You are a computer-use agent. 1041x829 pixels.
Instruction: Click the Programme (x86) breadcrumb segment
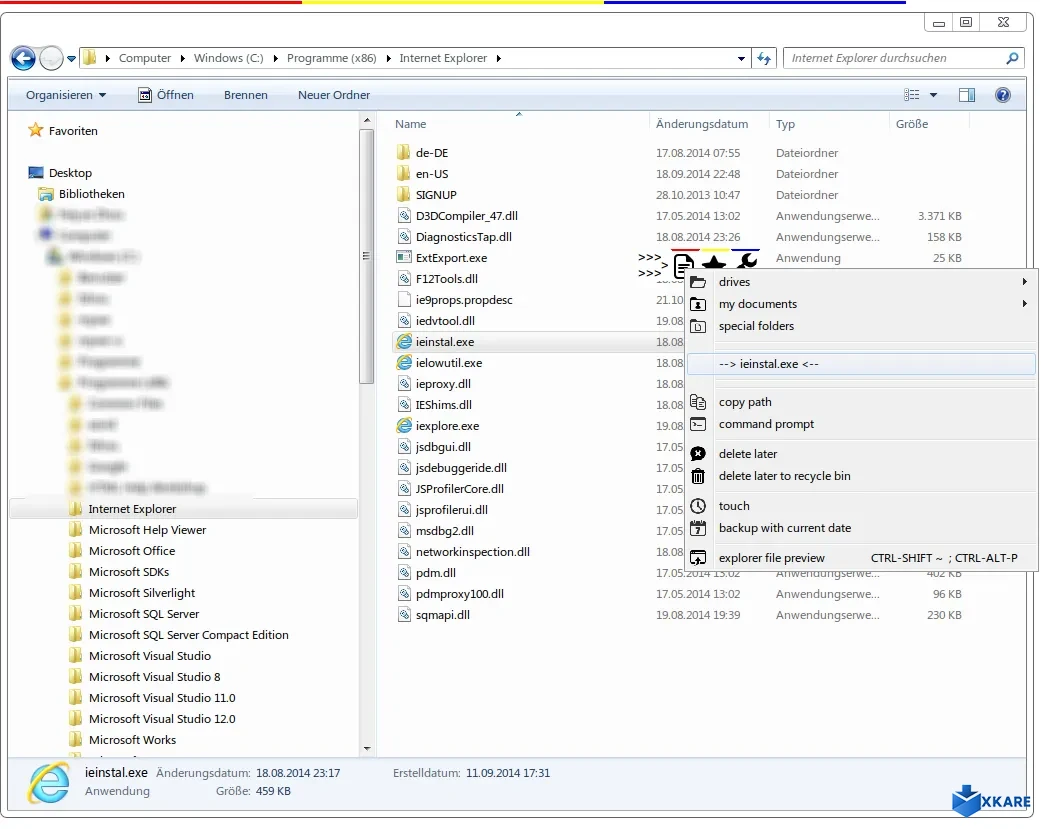[x=331, y=58]
